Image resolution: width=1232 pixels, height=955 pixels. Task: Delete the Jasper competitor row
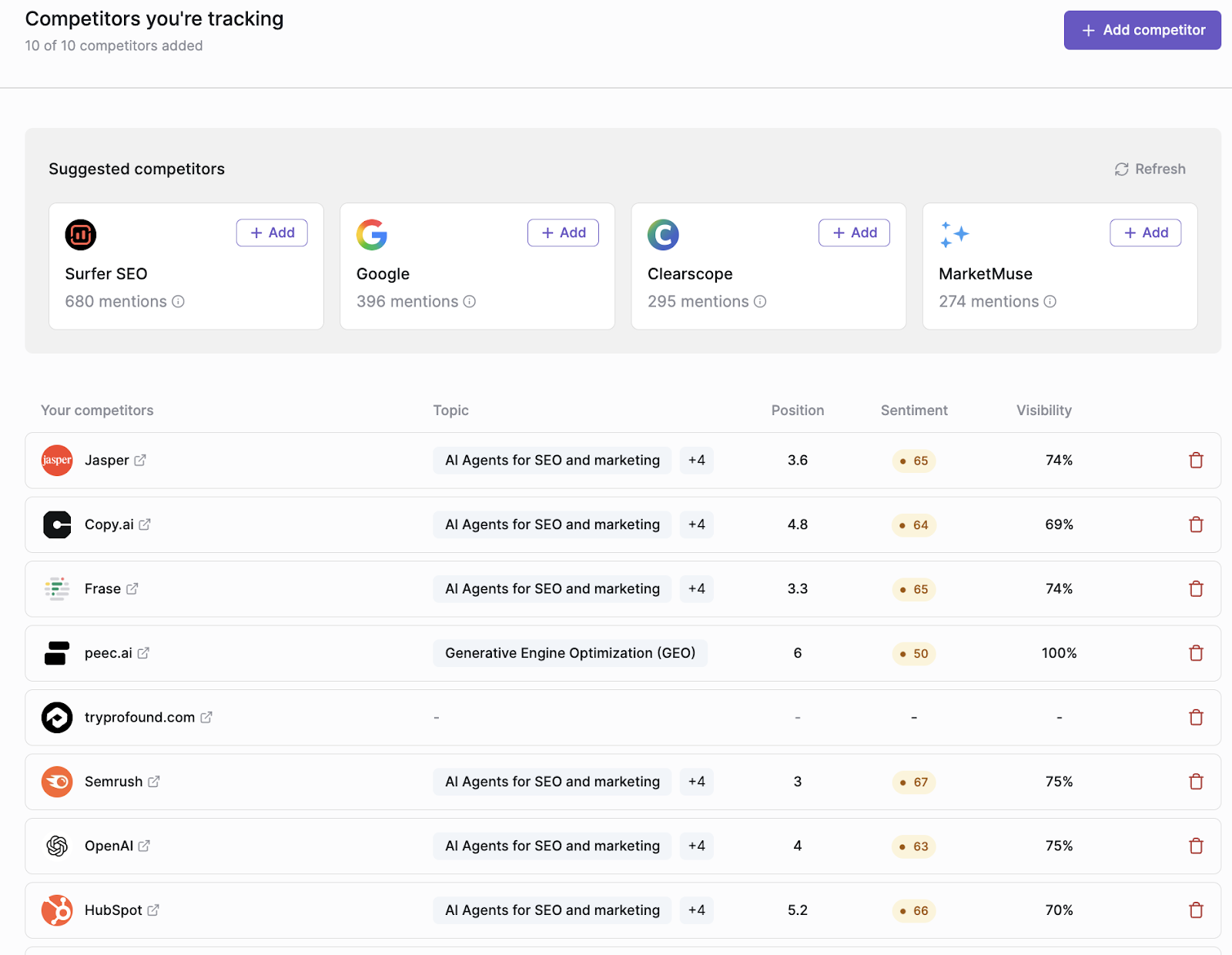tap(1196, 461)
